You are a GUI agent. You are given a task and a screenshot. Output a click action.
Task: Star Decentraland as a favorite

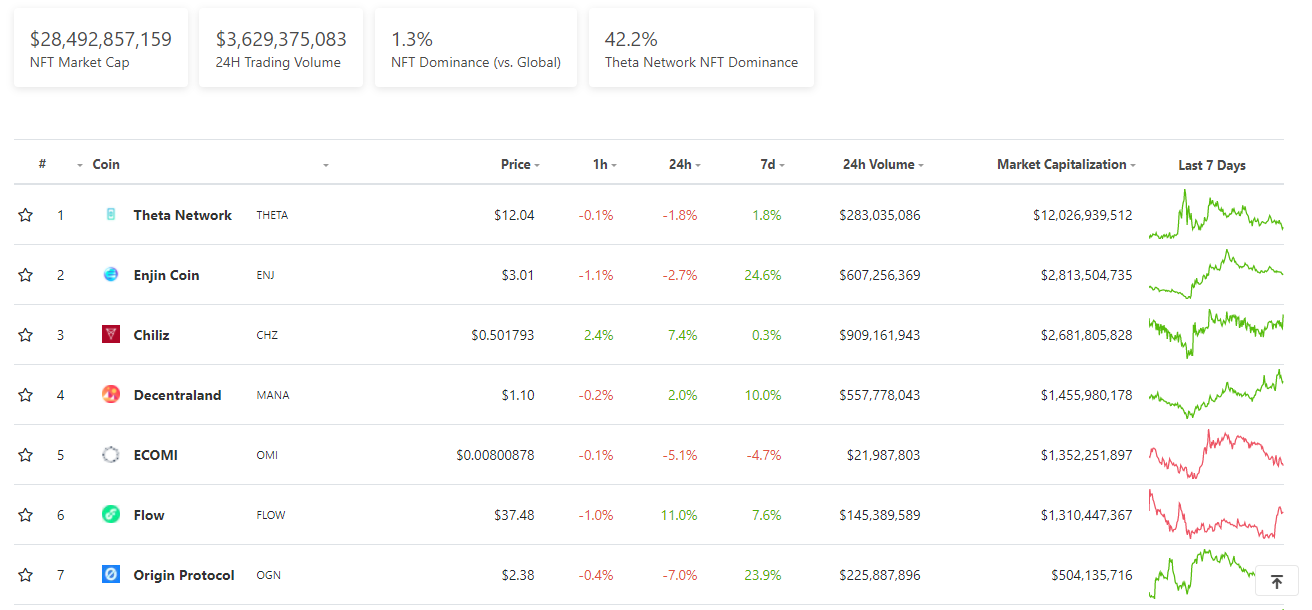26,395
